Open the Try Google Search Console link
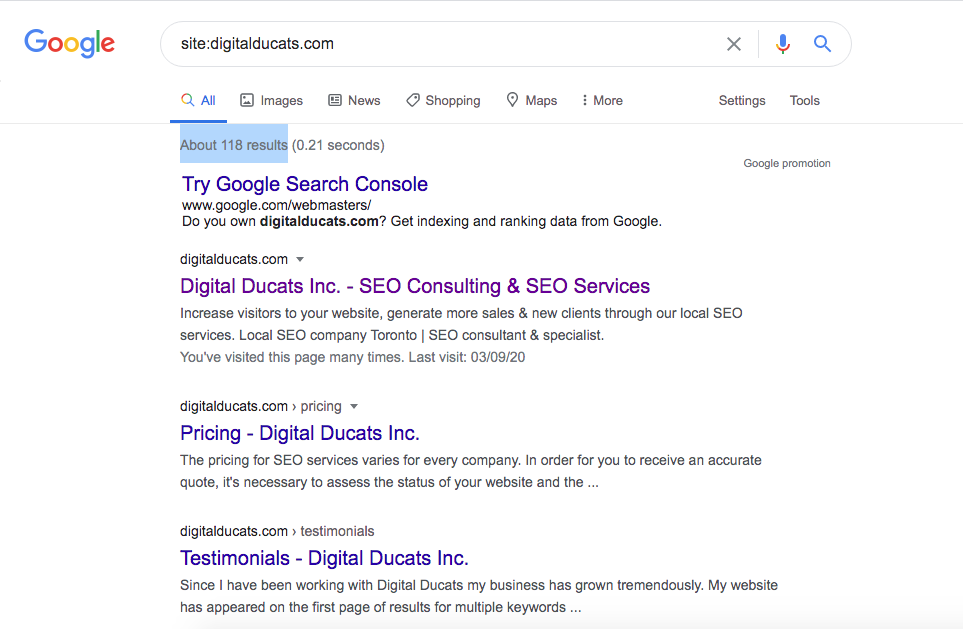This screenshot has height=629, width=963. (x=305, y=184)
